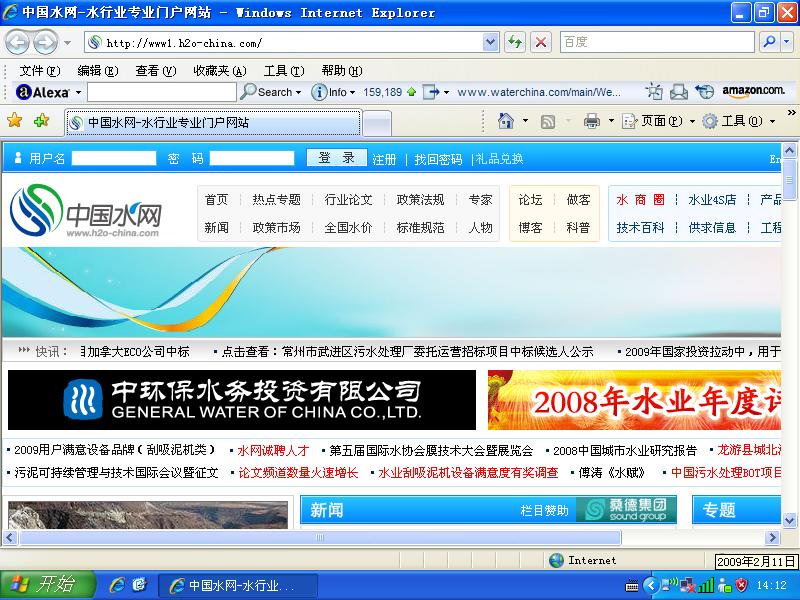Click the 密码 password field
The image size is (800, 600).
pos(252,159)
